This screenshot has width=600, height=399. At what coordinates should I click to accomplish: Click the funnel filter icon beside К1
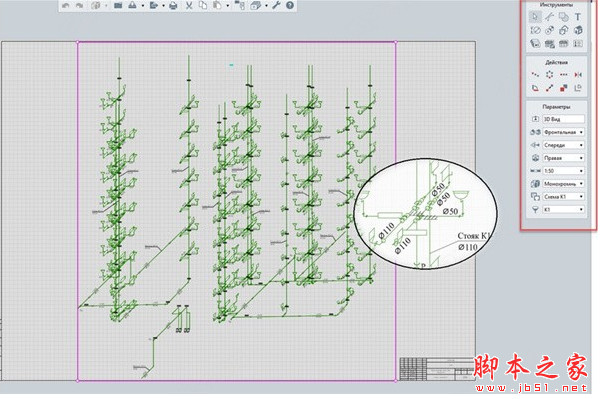(x=535, y=209)
